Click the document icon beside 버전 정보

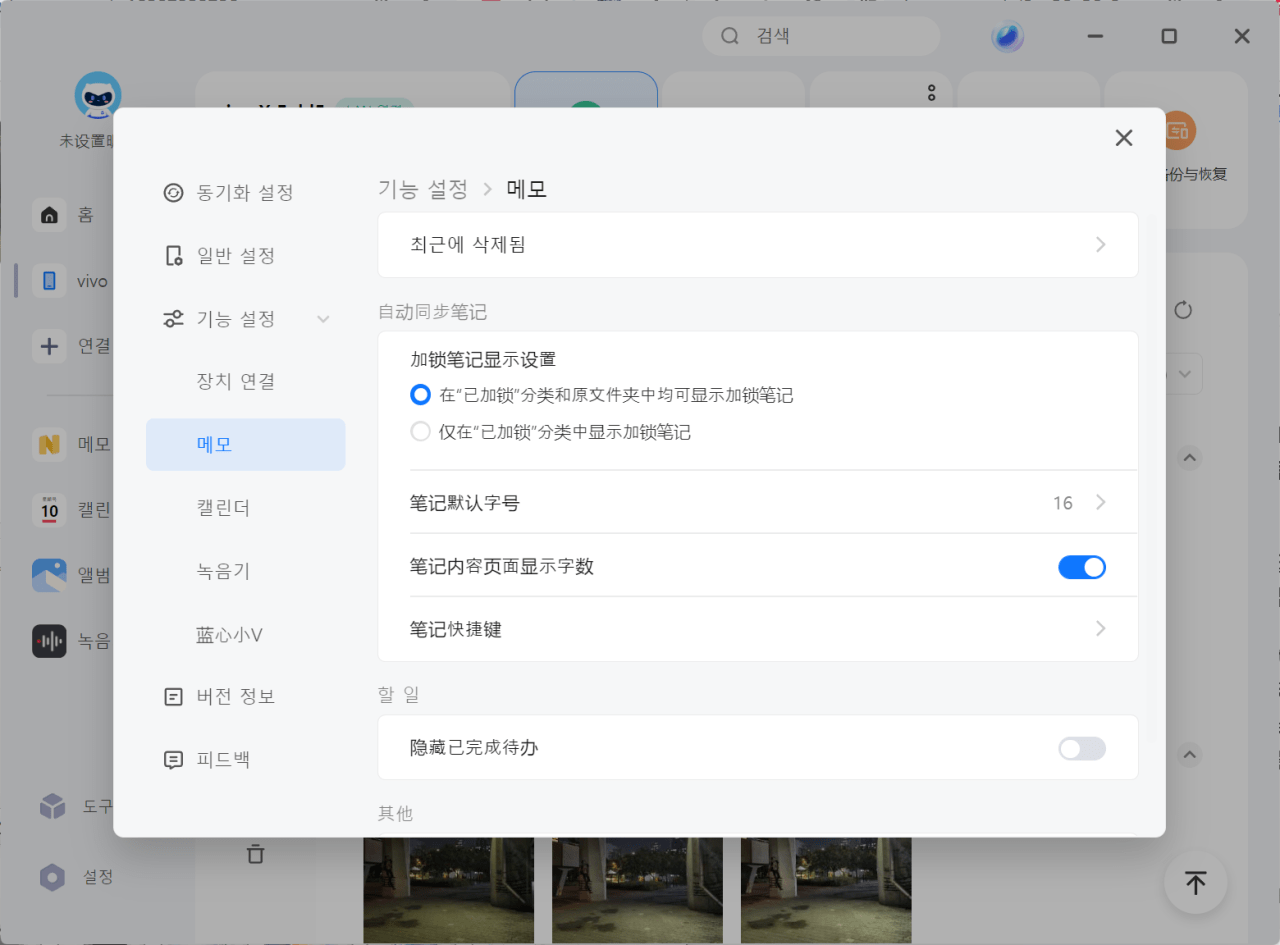pyautogui.click(x=173, y=697)
